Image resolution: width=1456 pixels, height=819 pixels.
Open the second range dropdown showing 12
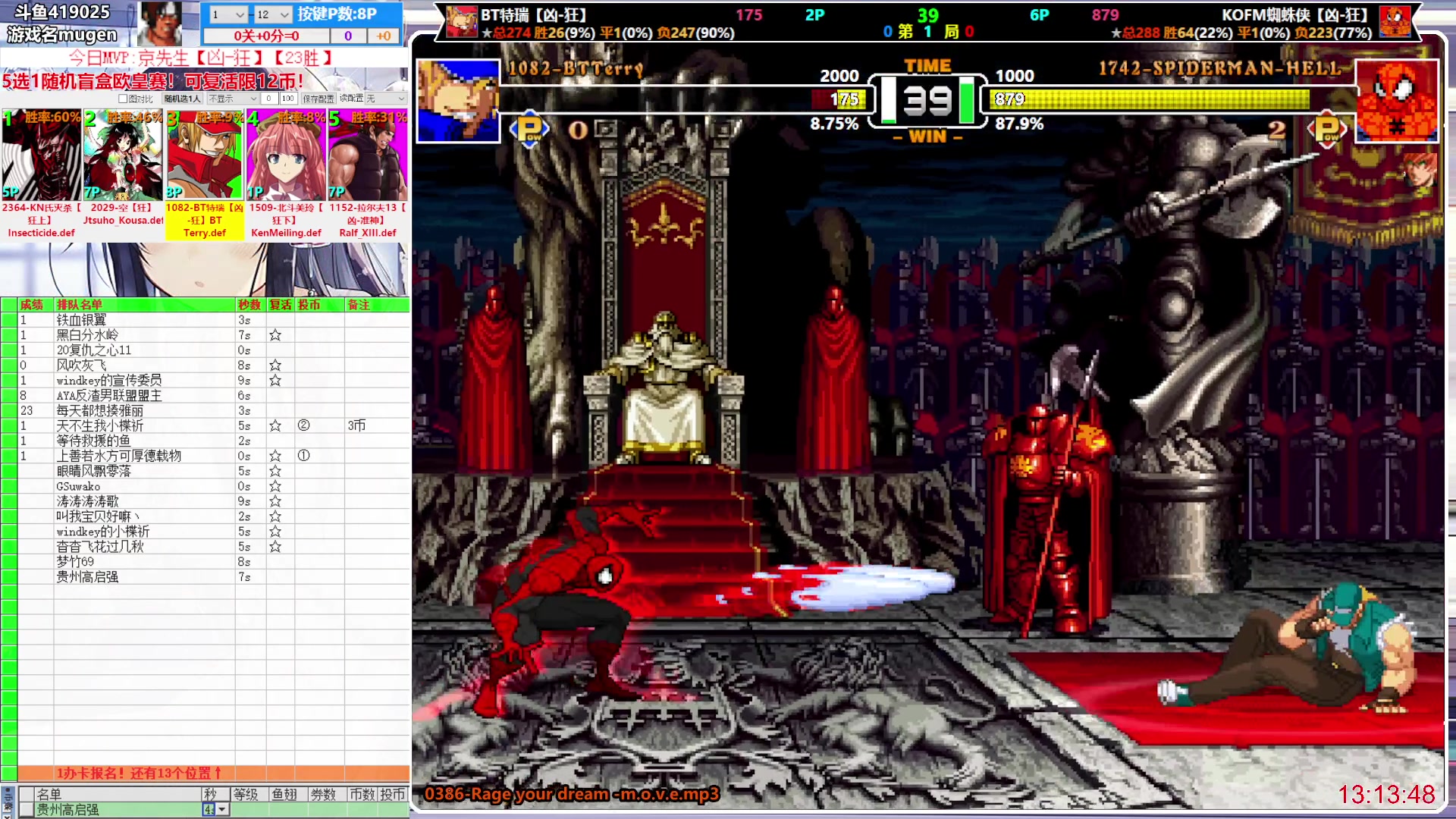pos(272,14)
